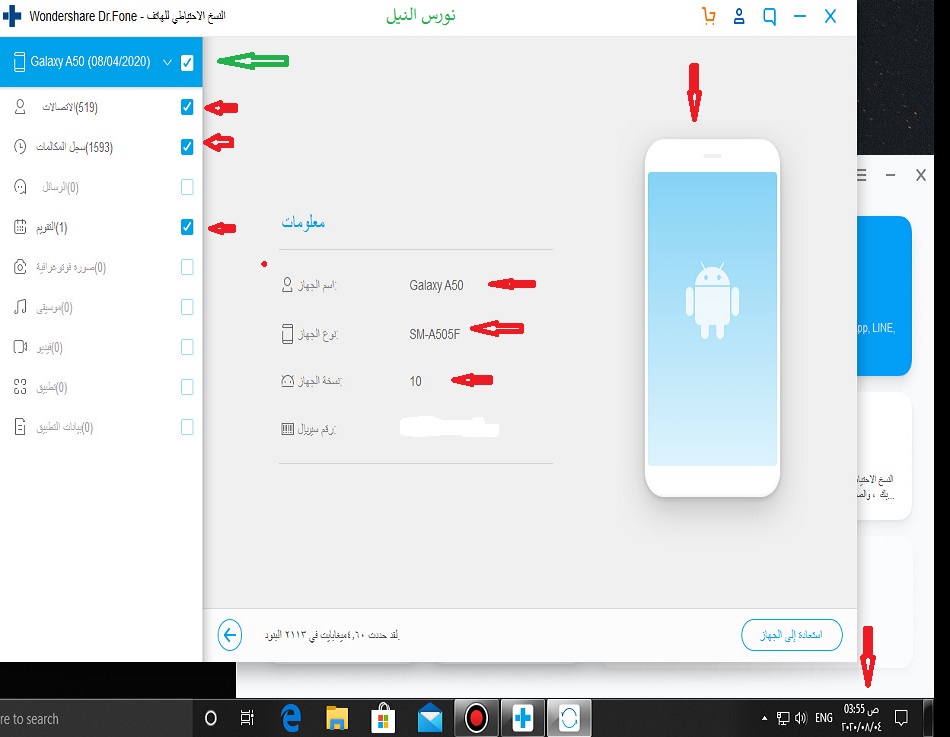Open the user account profile icon
The image size is (950, 737).
(739, 17)
